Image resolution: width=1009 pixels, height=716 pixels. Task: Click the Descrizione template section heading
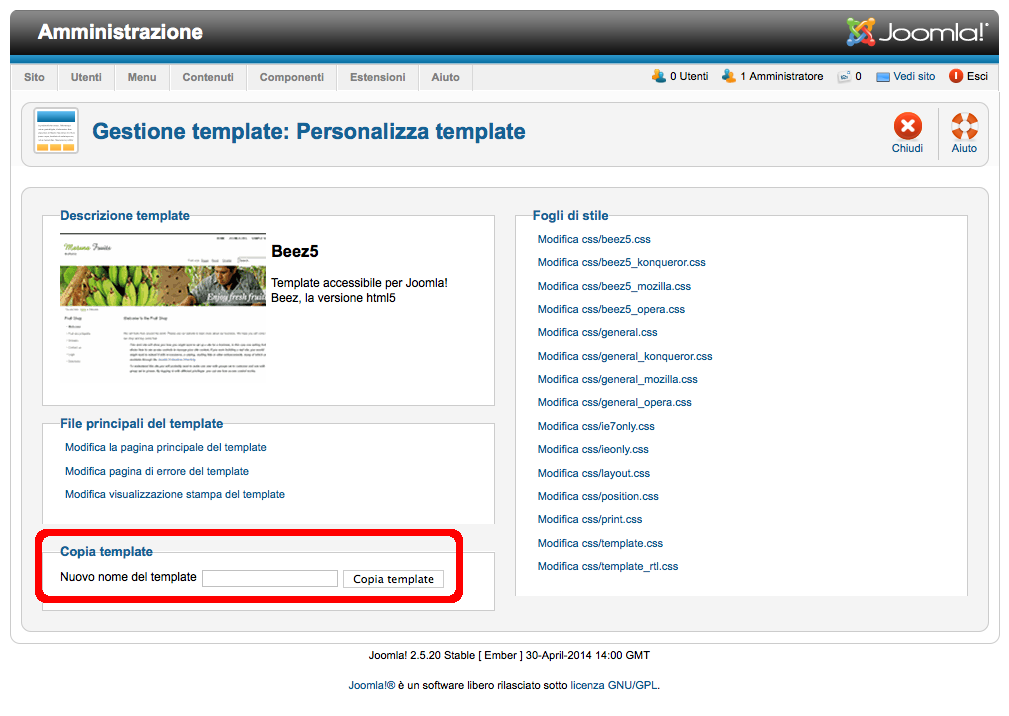(125, 216)
